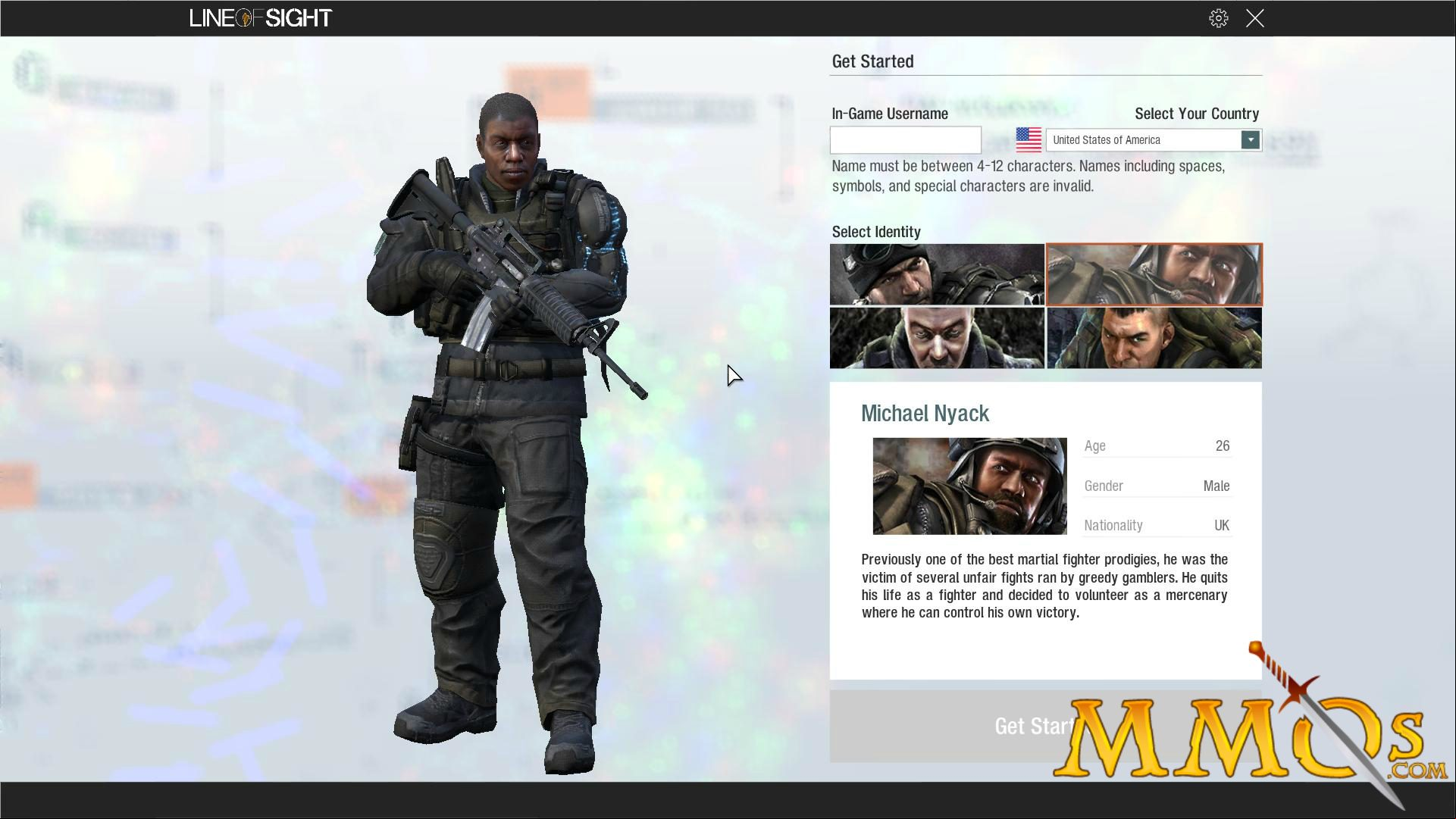The width and height of the screenshot is (1456, 819).
Task: Click the Get Started button
Action: (x=1045, y=726)
